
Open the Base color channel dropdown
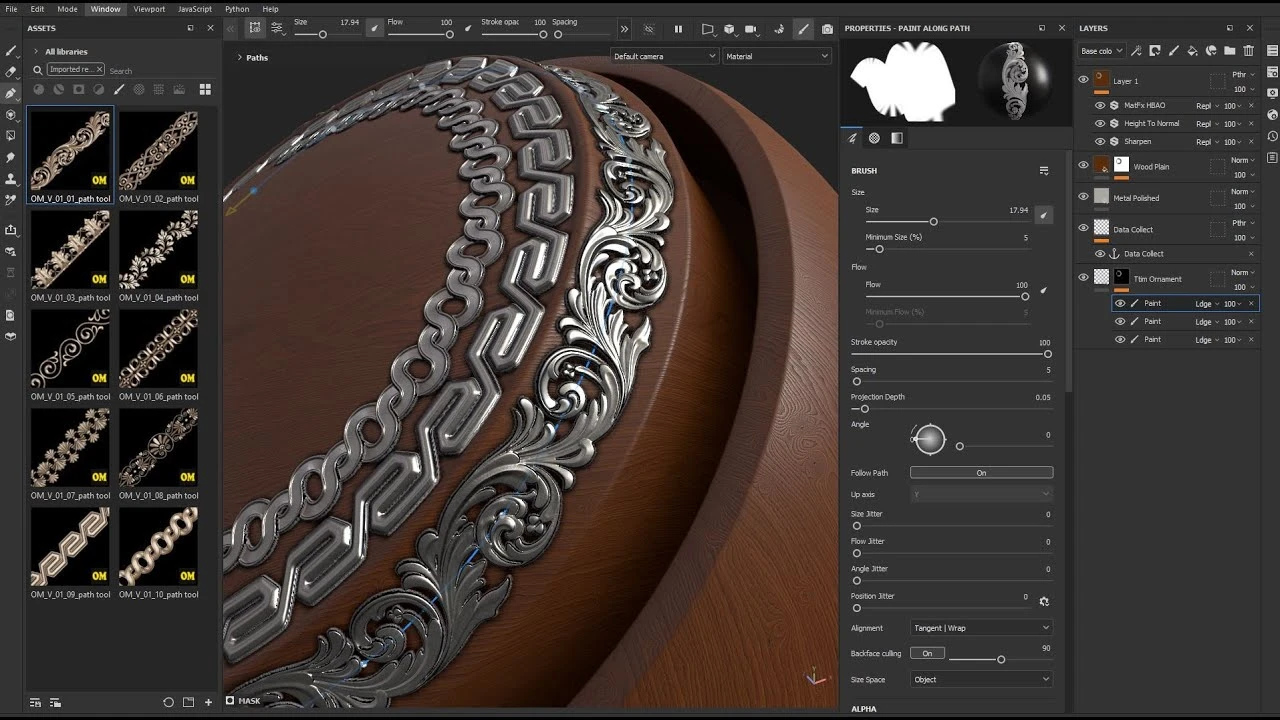click(x=1101, y=50)
